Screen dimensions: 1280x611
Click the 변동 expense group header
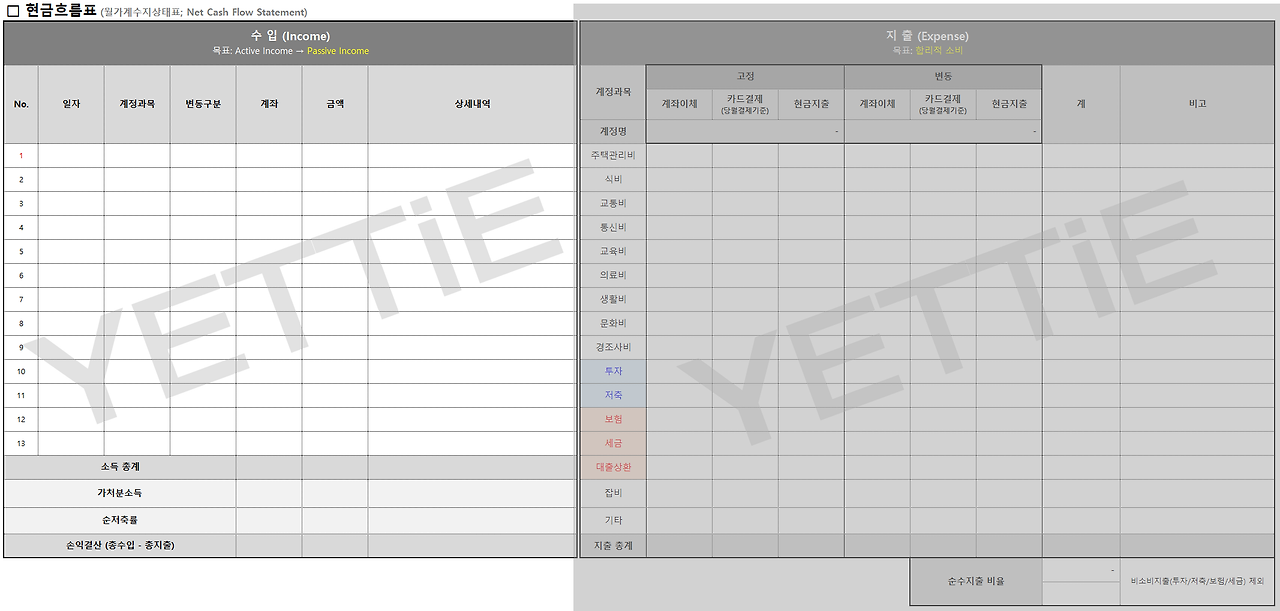(x=942, y=76)
